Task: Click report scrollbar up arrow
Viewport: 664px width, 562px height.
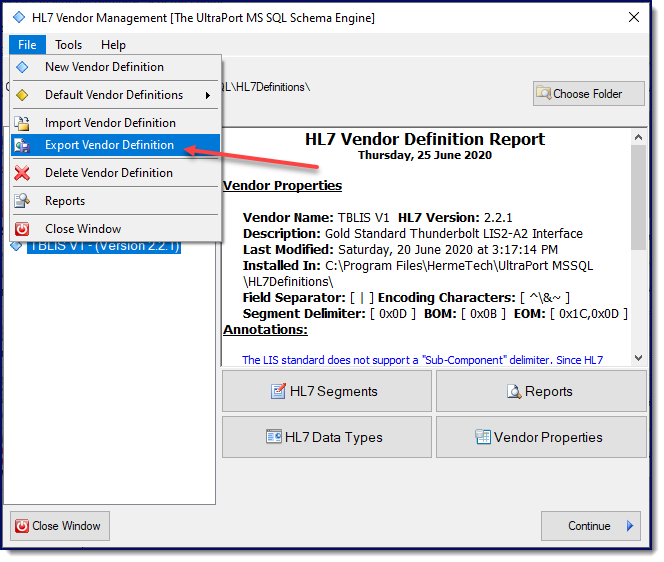Action: [x=638, y=137]
